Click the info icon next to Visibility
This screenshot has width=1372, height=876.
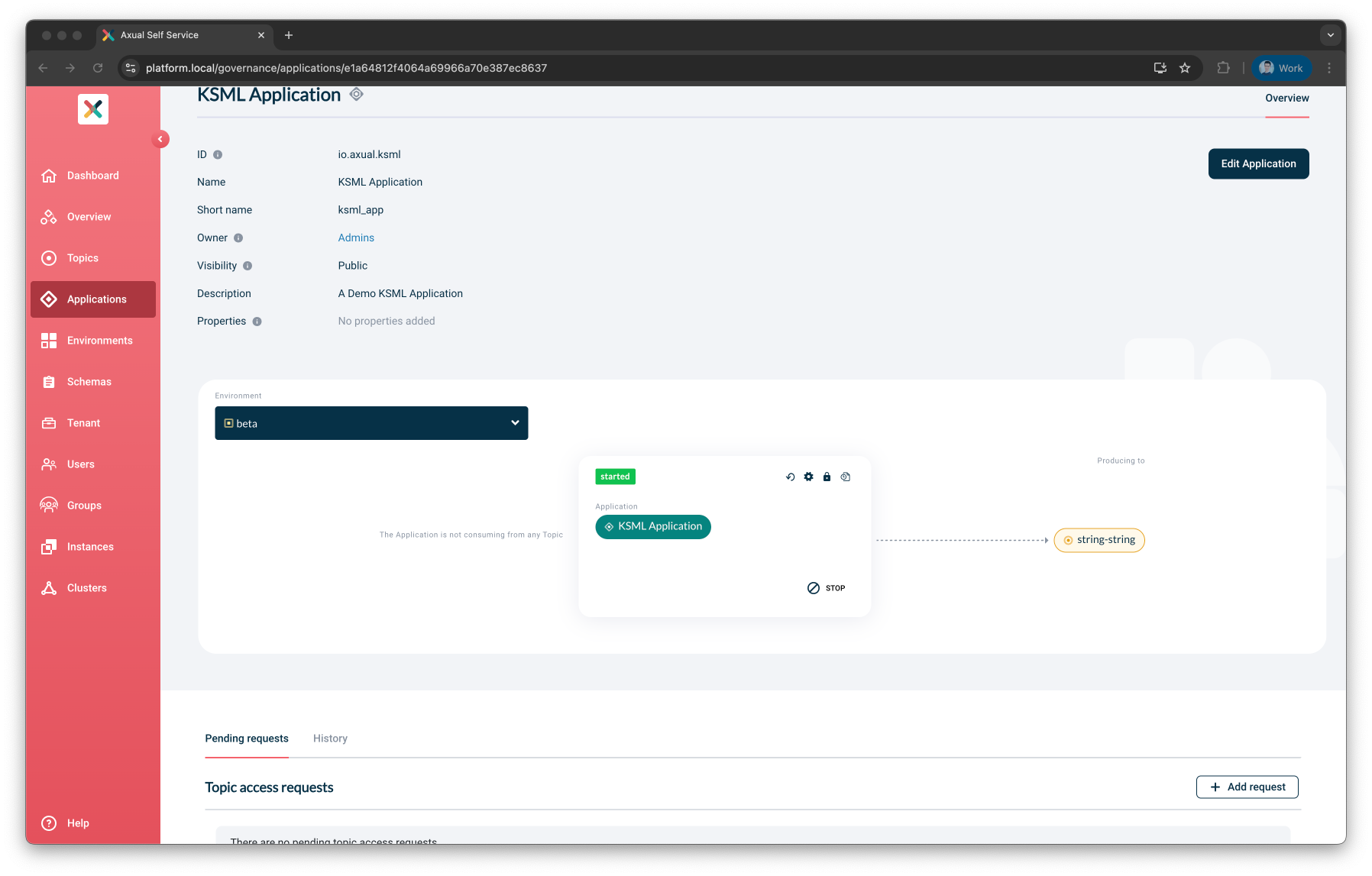(248, 265)
